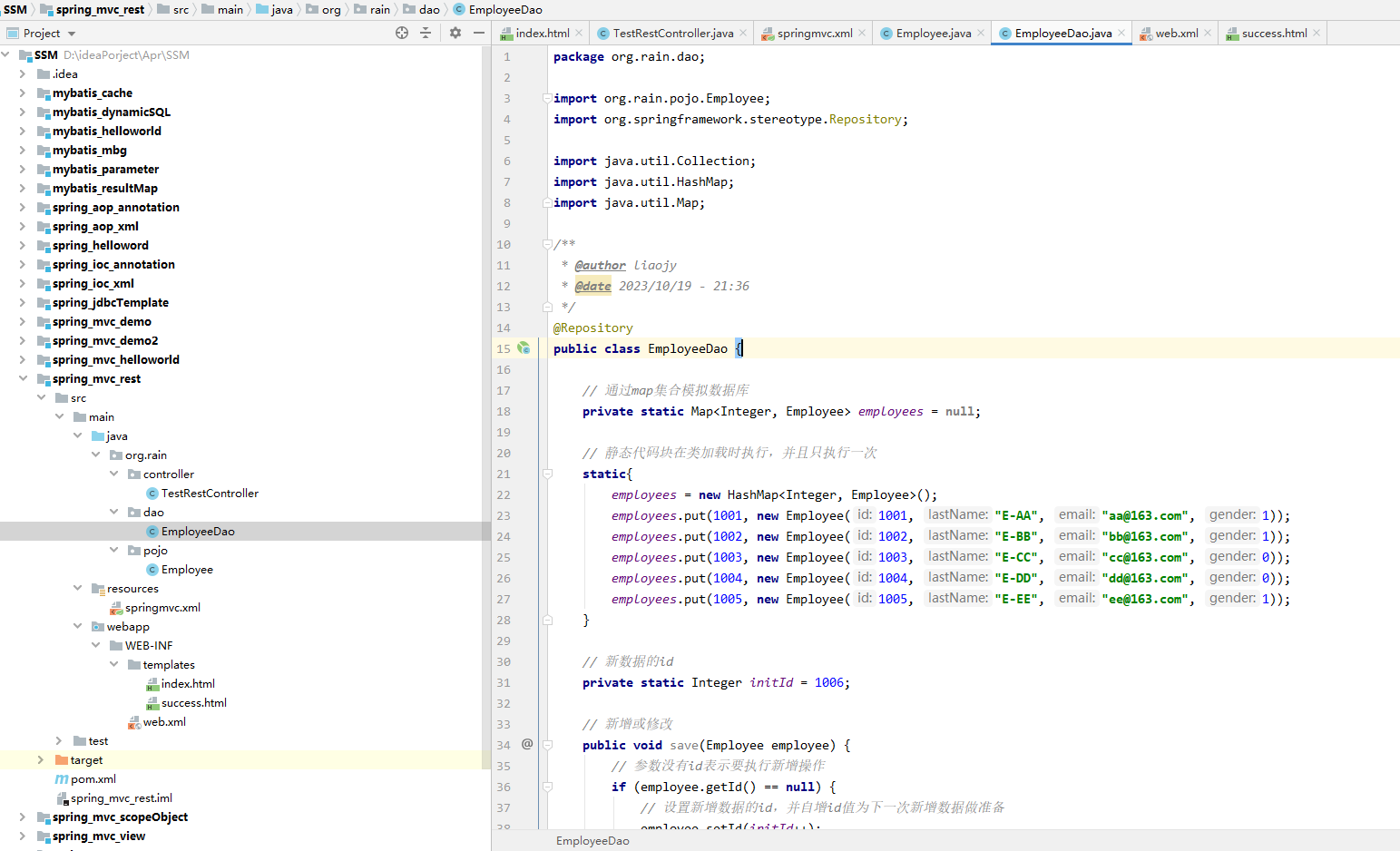Switch to TestRestController.java tab
The height and width of the screenshot is (851, 1400).
pyautogui.click(x=672, y=34)
